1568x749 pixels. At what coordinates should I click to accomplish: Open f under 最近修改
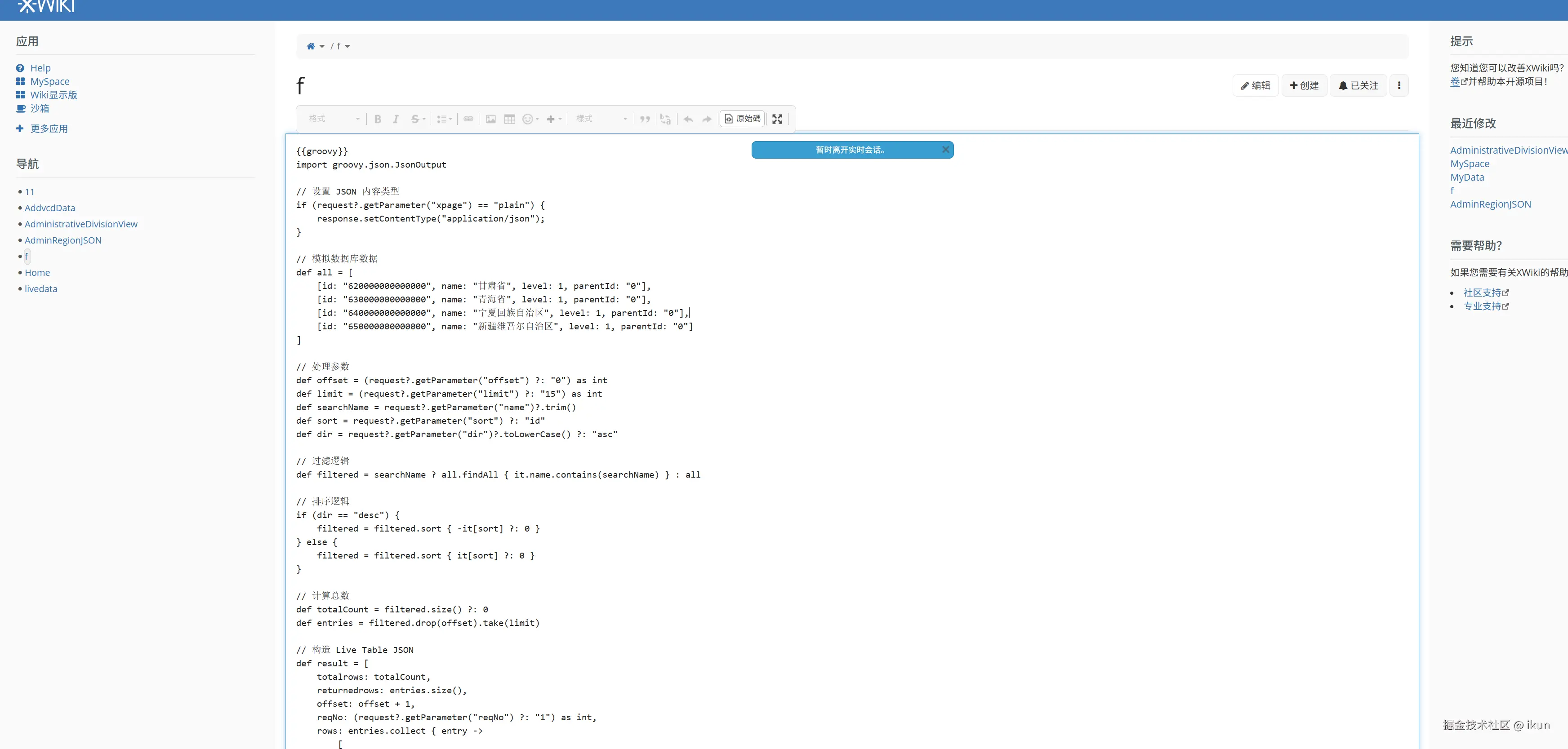[x=1452, y=191]
